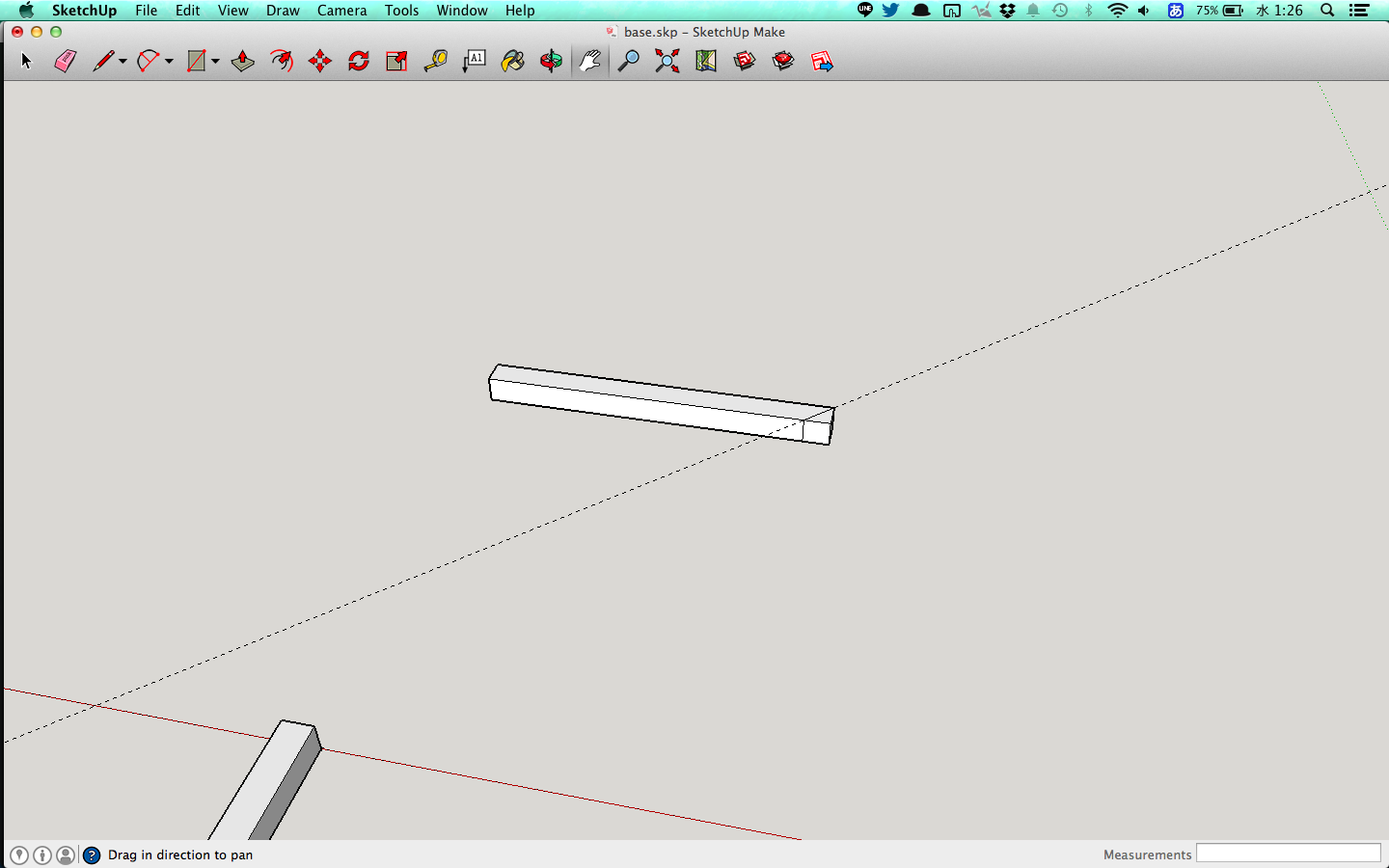
Task: Activate the Push/Pull tool
Action: click(242, 62)
